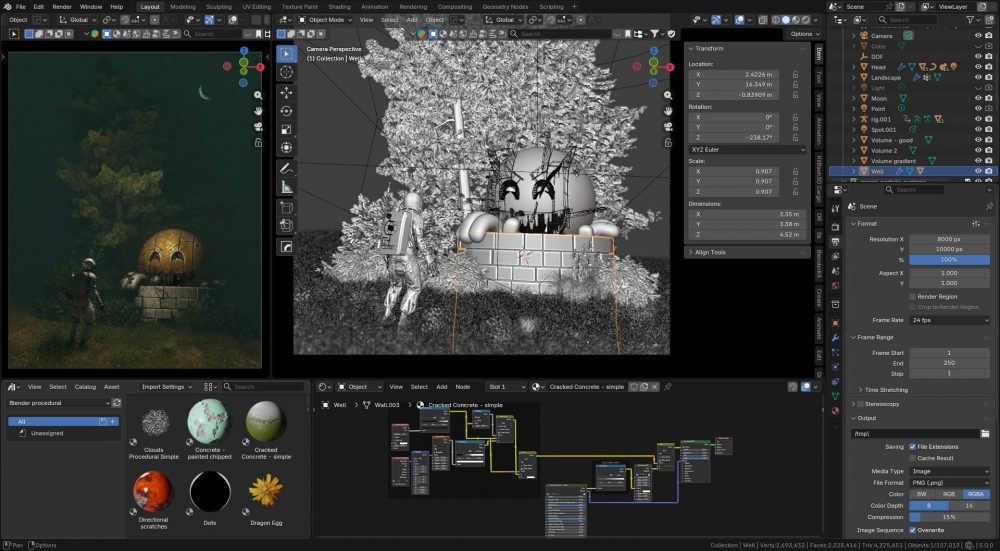The width and height of the screenshot is (1000, 551).
Task: Pin the node editor material
Action: pos(668,386)
